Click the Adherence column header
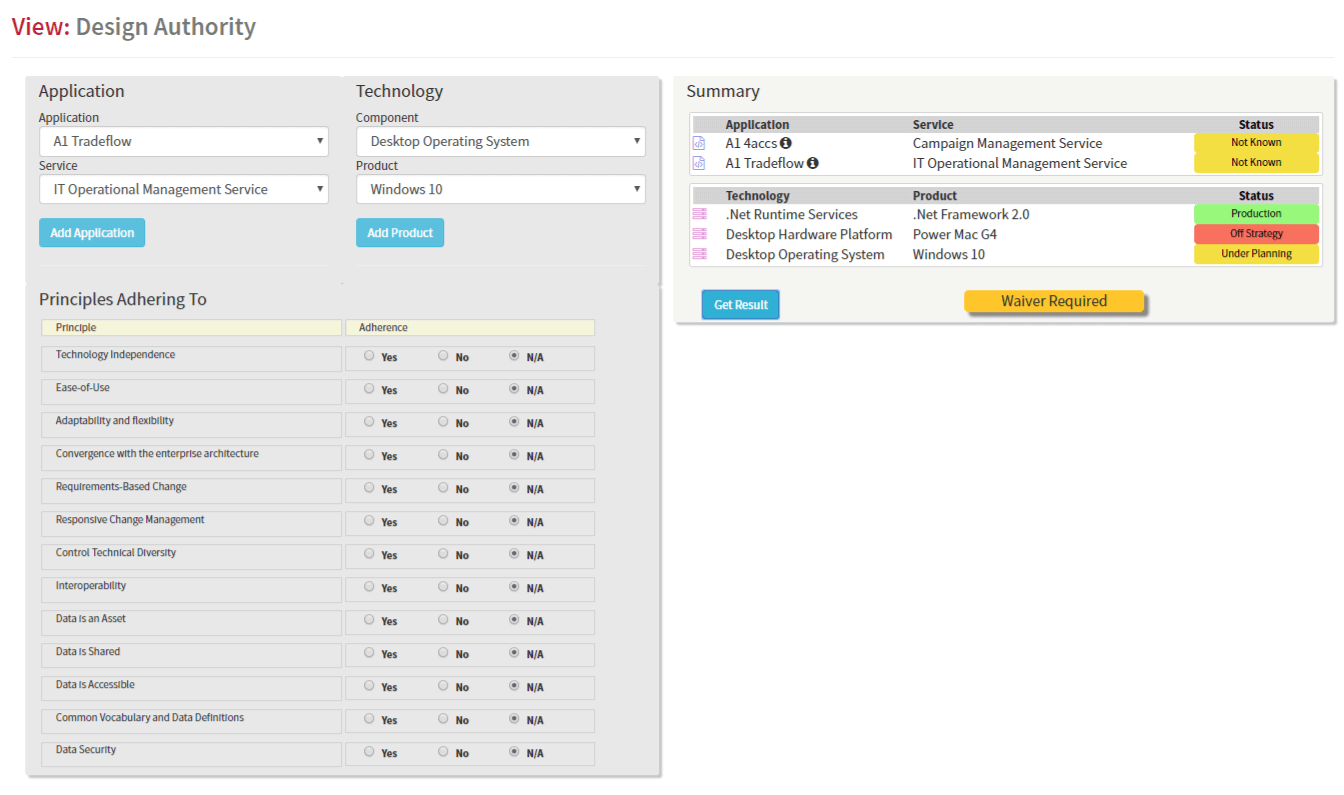Image resolution: width=1344 pixels, height=795 pixels. click(470, 328)
